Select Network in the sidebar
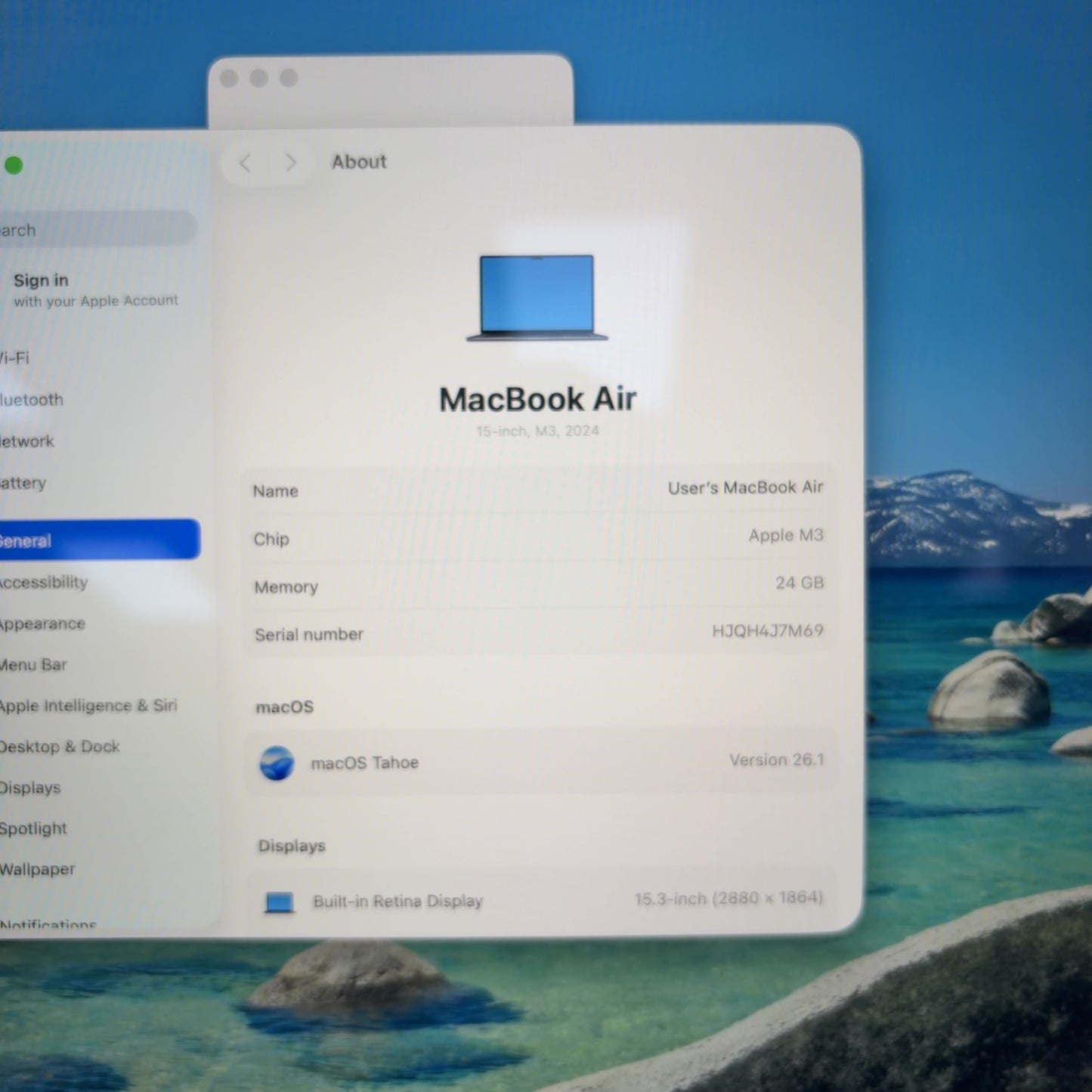 pos(27,441)
